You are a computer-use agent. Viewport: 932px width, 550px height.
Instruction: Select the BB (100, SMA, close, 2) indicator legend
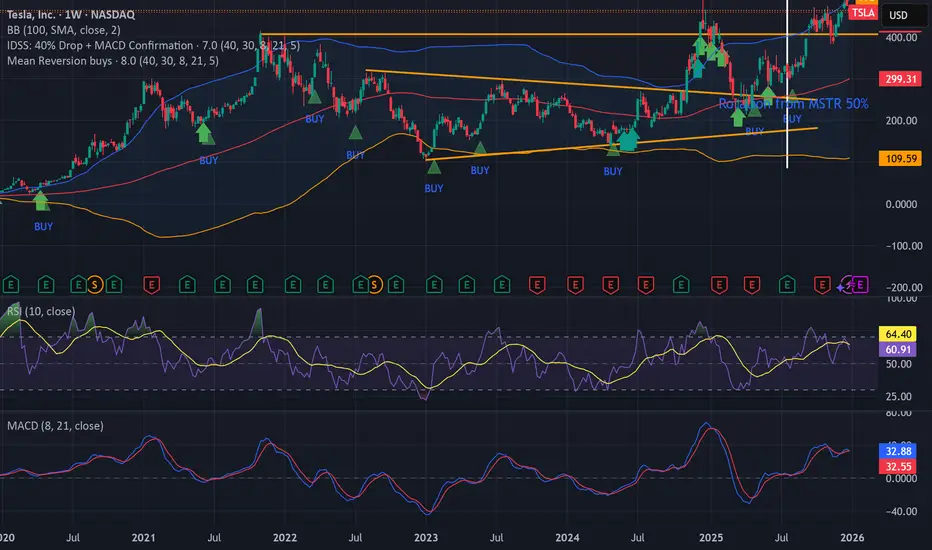(64, 30)
